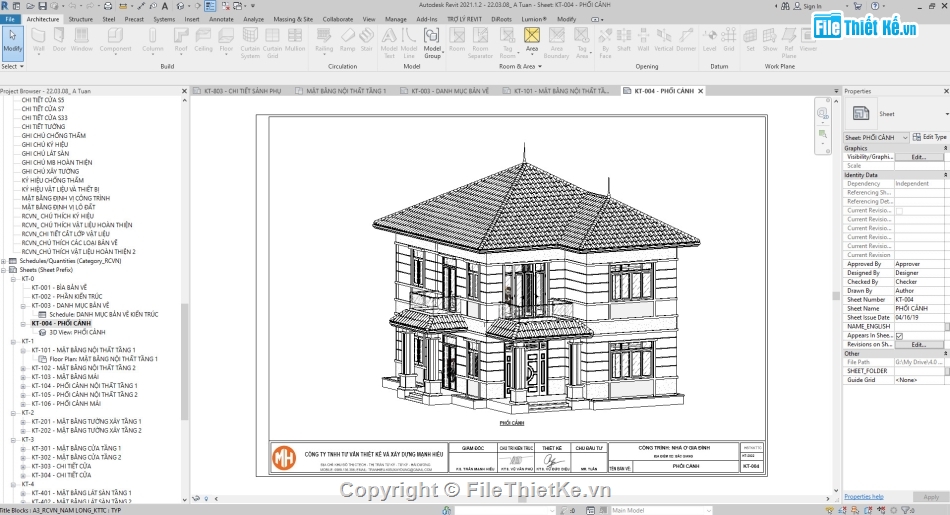The image size is (950, 515).
Task: Click the shopping cart Autodesk App Store icon
Action: pyautogui.click(x=857, y=6)
